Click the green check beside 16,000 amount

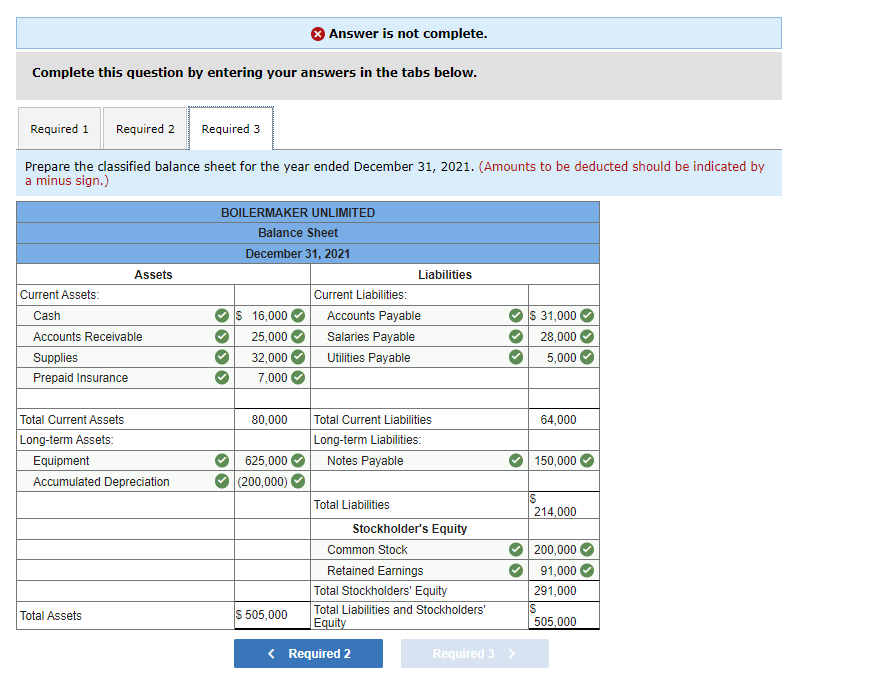tap(298, 316)
